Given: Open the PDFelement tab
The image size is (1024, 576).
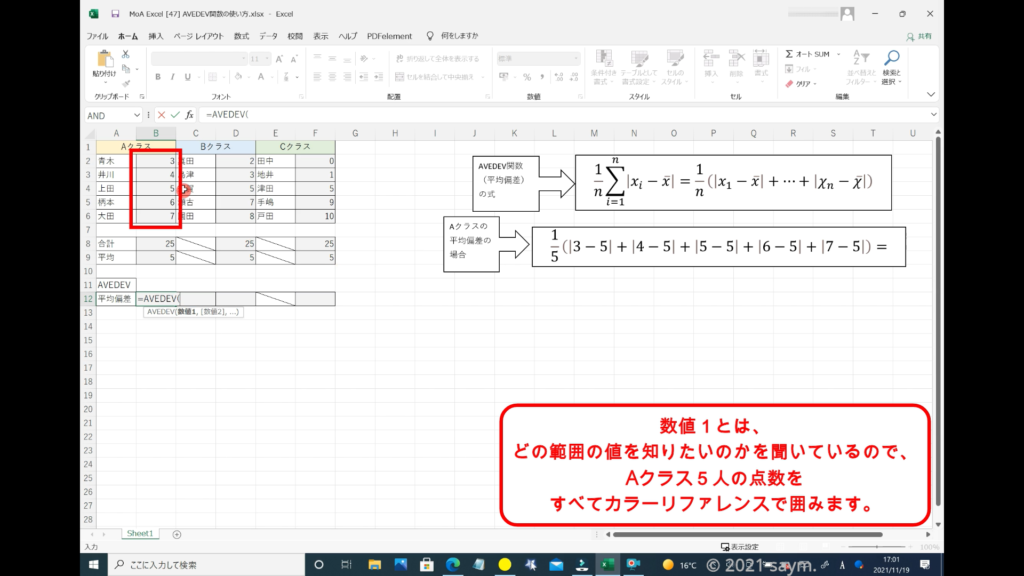Looking at the screenshot, I should coord(389,36).
